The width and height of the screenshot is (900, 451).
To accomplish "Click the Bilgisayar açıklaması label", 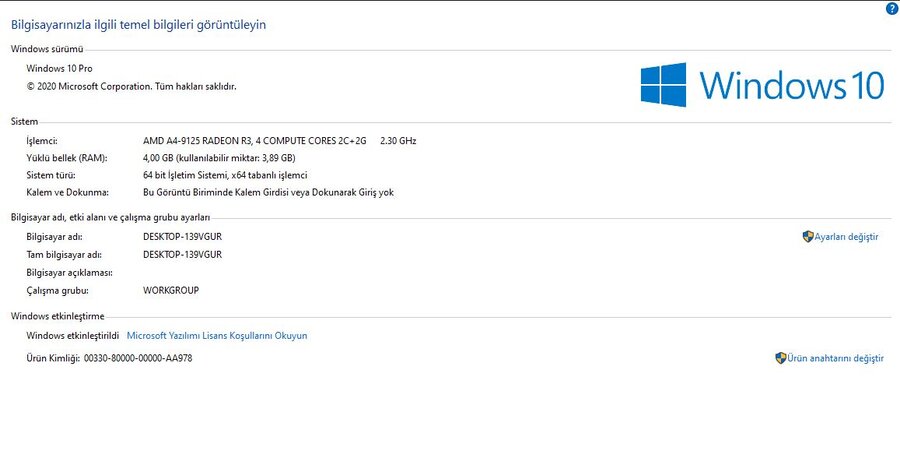I will click(69, 273).
